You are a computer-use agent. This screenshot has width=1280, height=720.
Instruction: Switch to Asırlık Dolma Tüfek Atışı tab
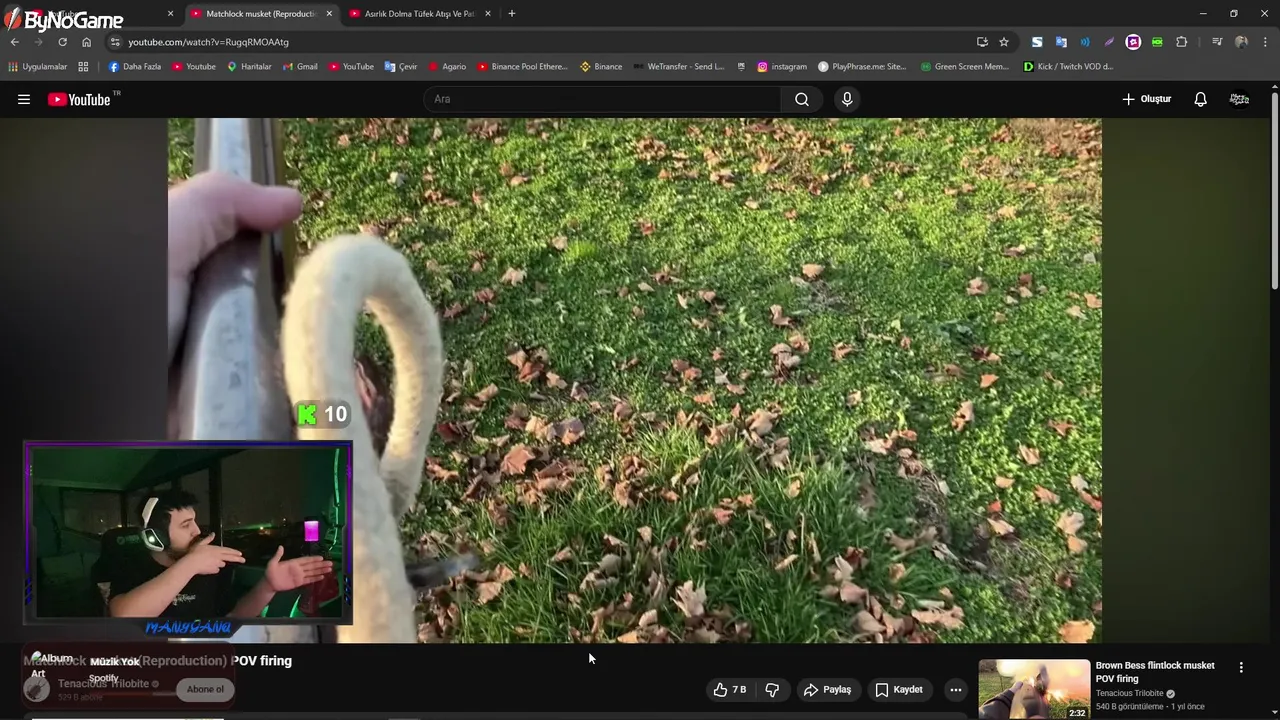[418, 14]
